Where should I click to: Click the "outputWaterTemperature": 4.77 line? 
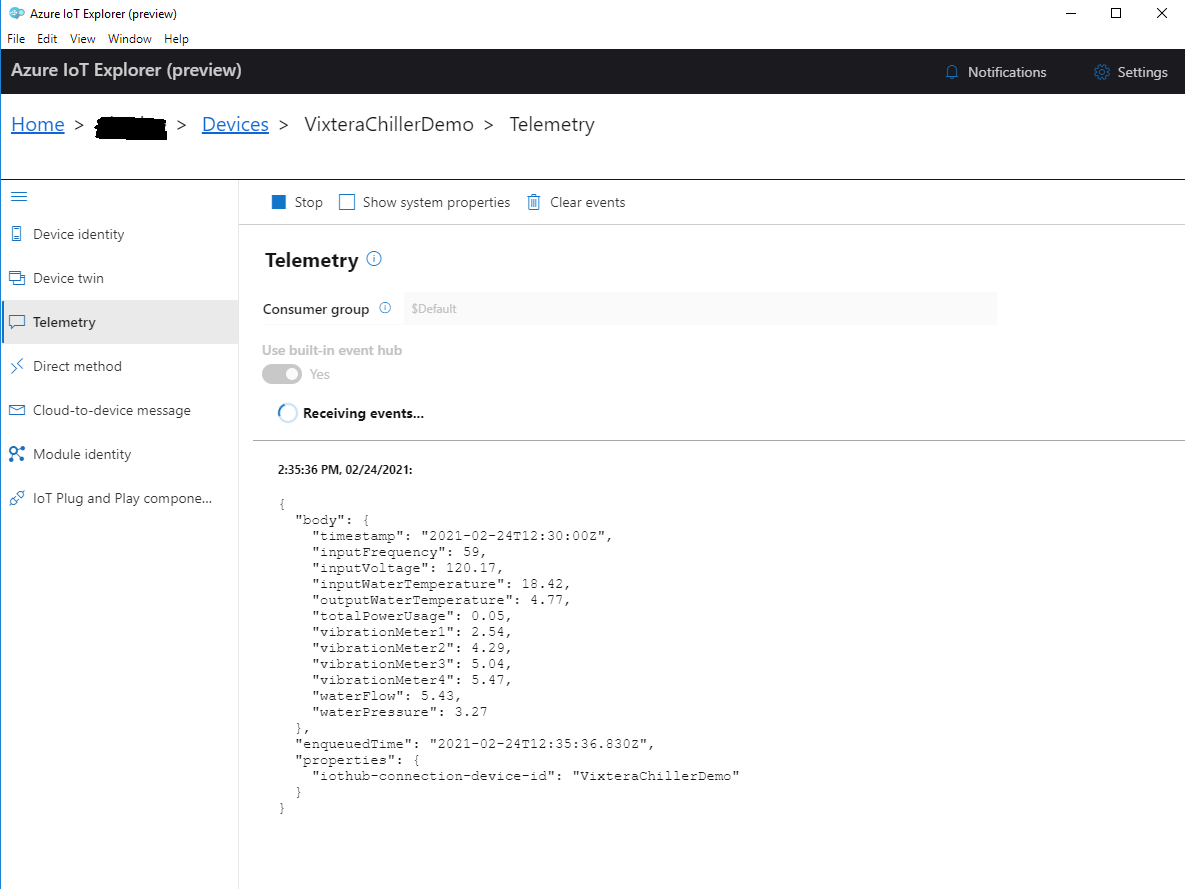tap(441, 599)
